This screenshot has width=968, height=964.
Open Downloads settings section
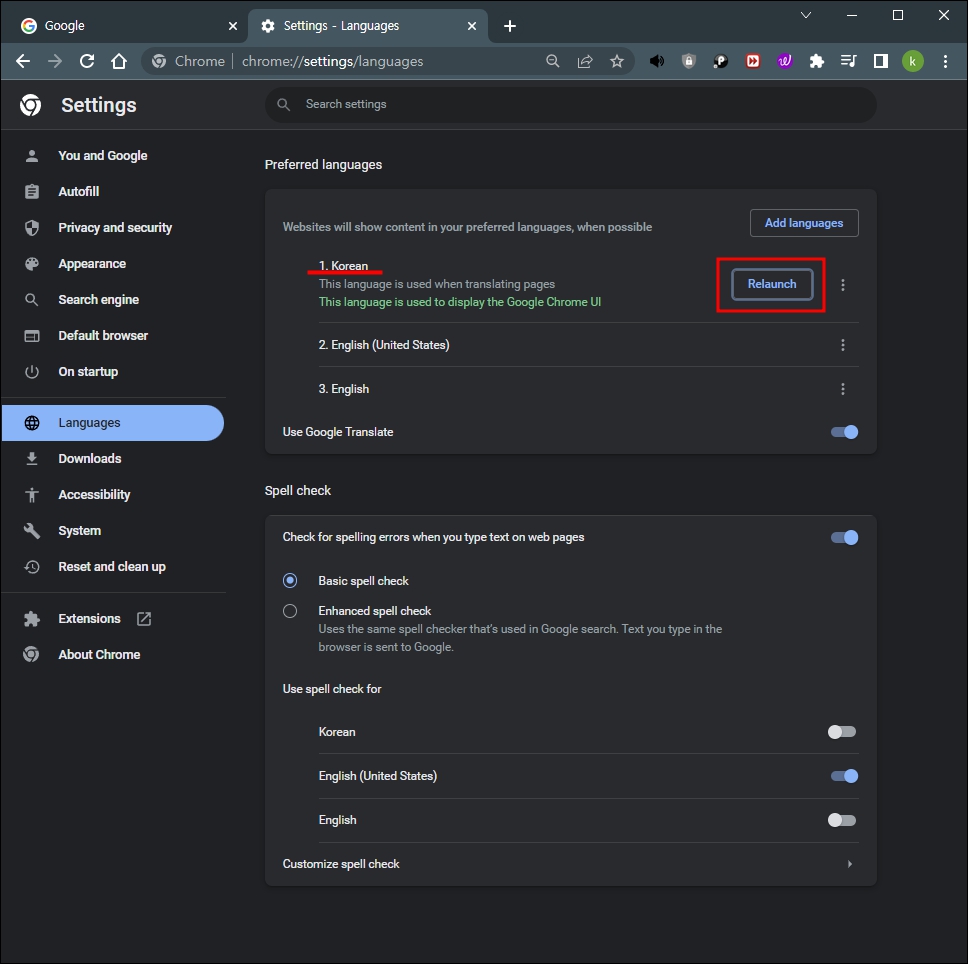coord(90,459)
